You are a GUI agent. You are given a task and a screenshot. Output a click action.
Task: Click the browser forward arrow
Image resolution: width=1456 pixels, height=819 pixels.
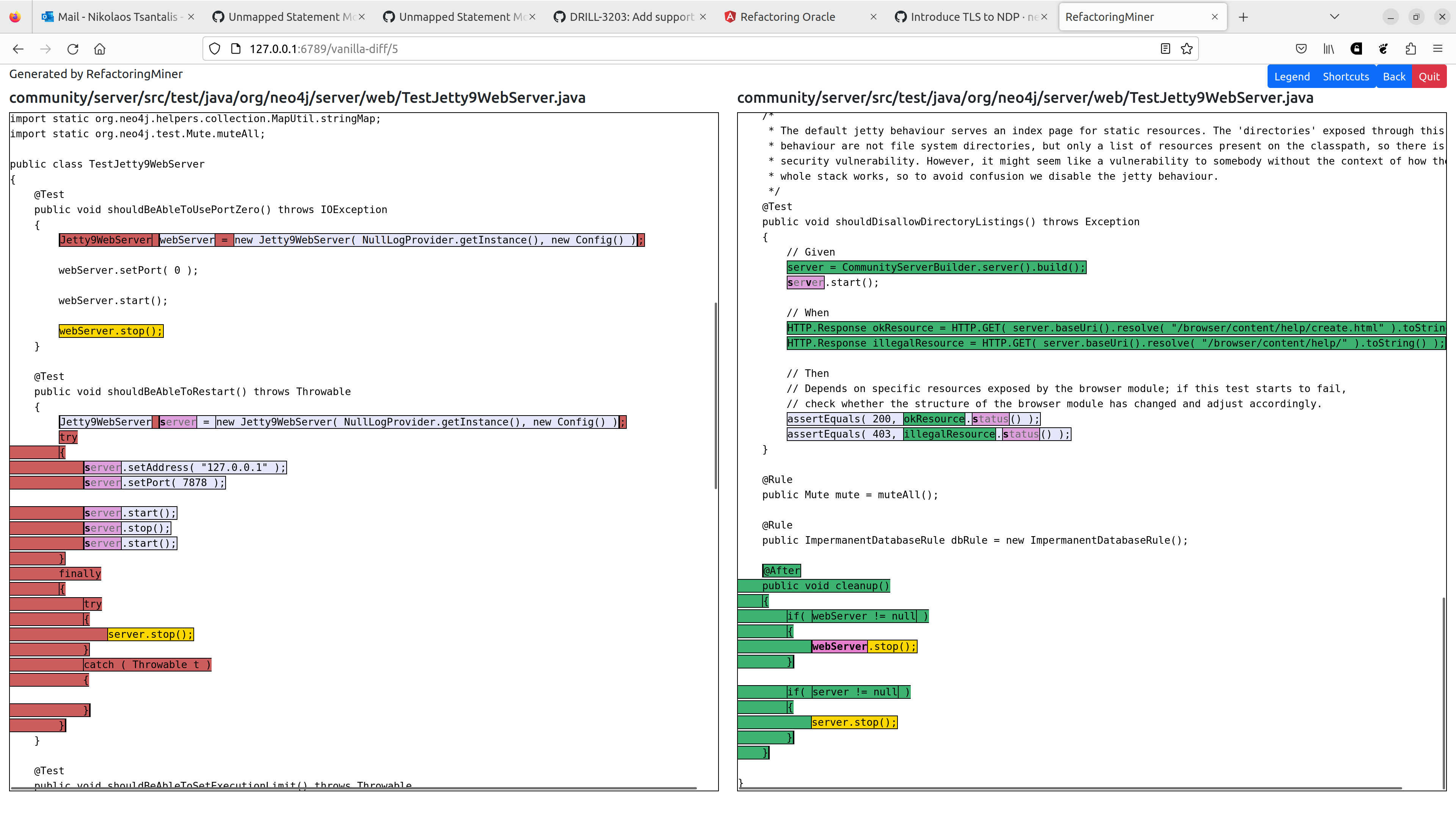point(46,49)
